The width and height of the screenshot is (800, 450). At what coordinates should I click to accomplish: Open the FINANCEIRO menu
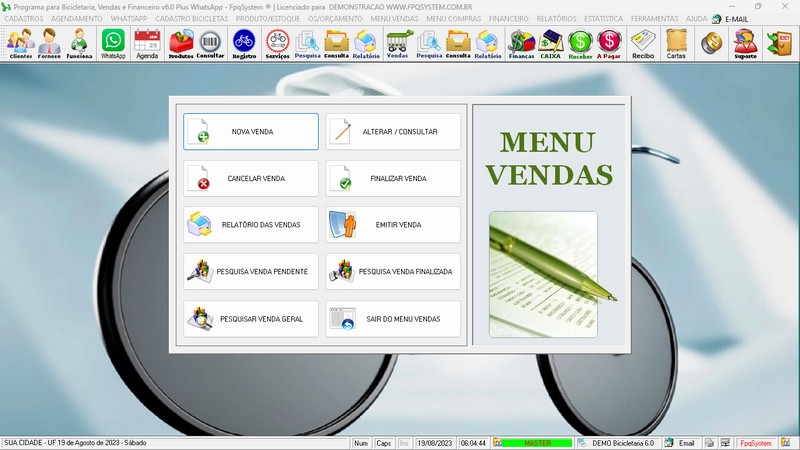pos(509,18)
